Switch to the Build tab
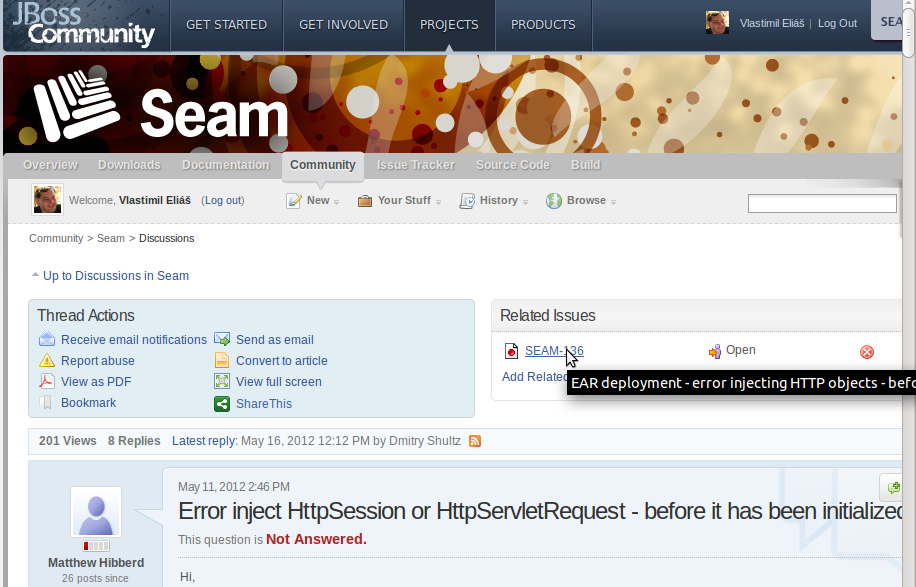 tap(585, 165)
